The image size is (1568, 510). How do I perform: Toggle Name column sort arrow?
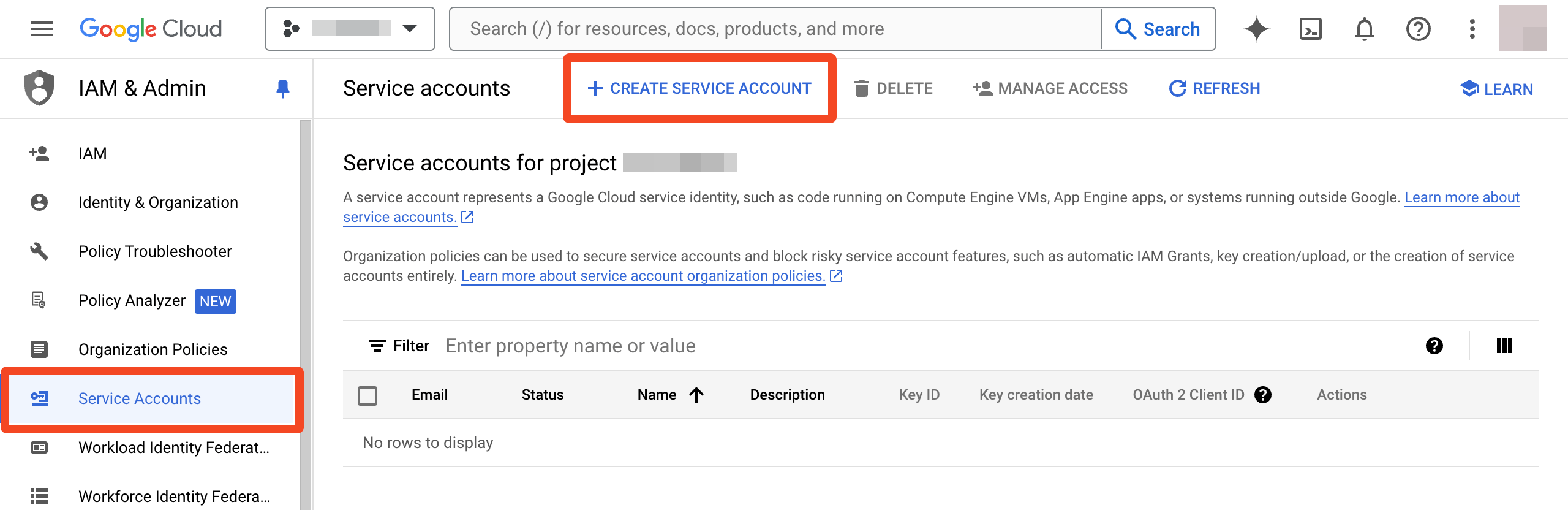[x=696, y=395]
